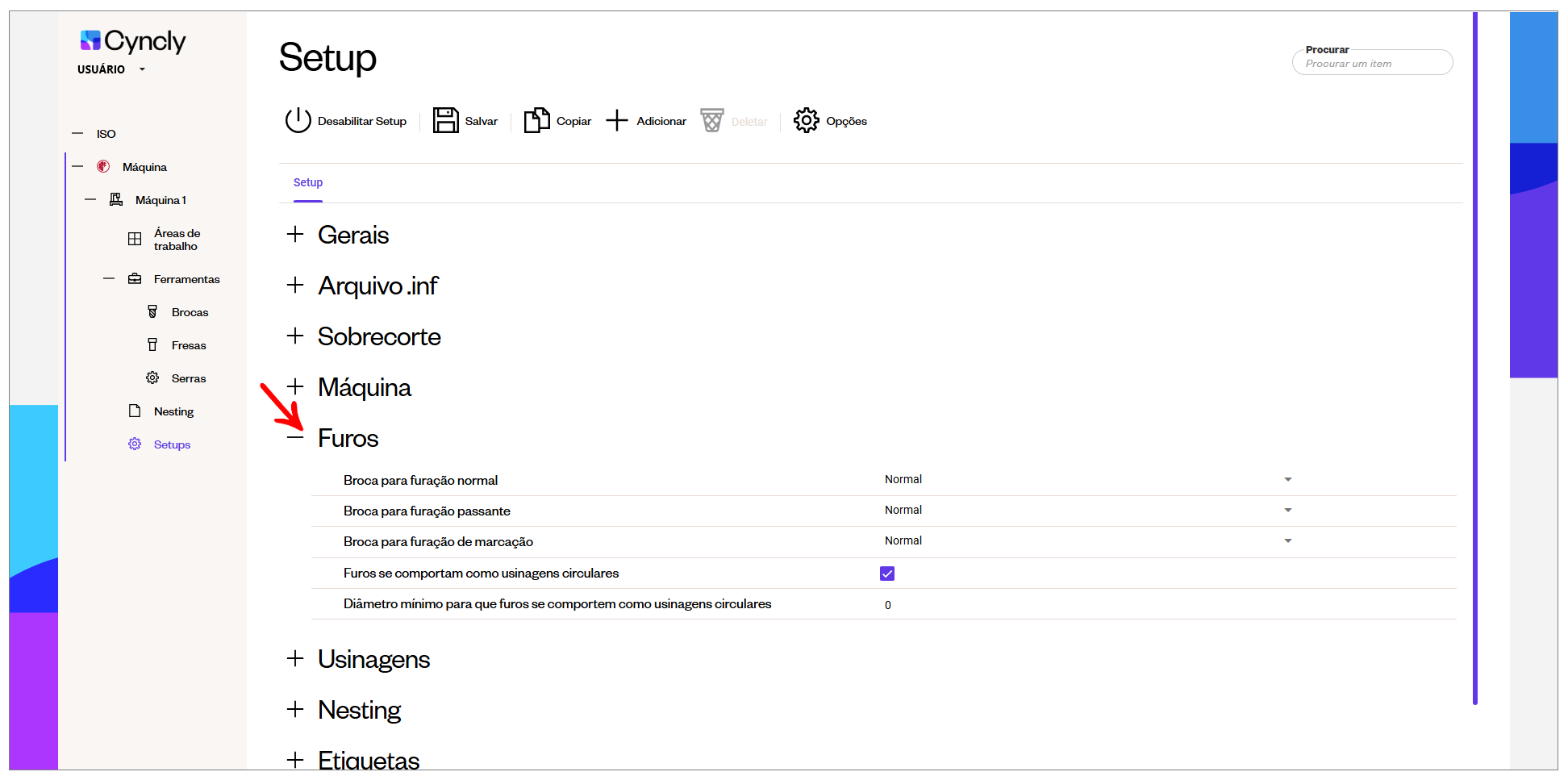Expand the Gerais section

(x=295, y=235)
